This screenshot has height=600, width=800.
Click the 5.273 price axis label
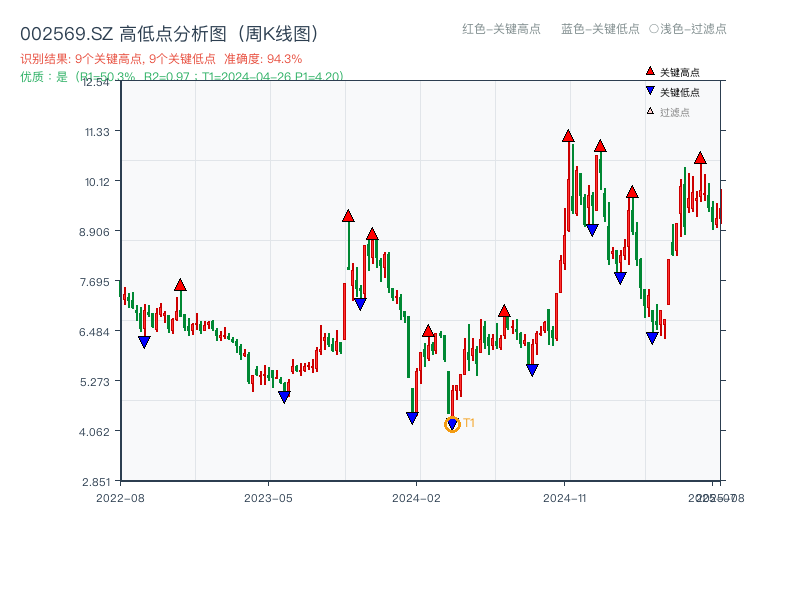click(x=94, y=382)
